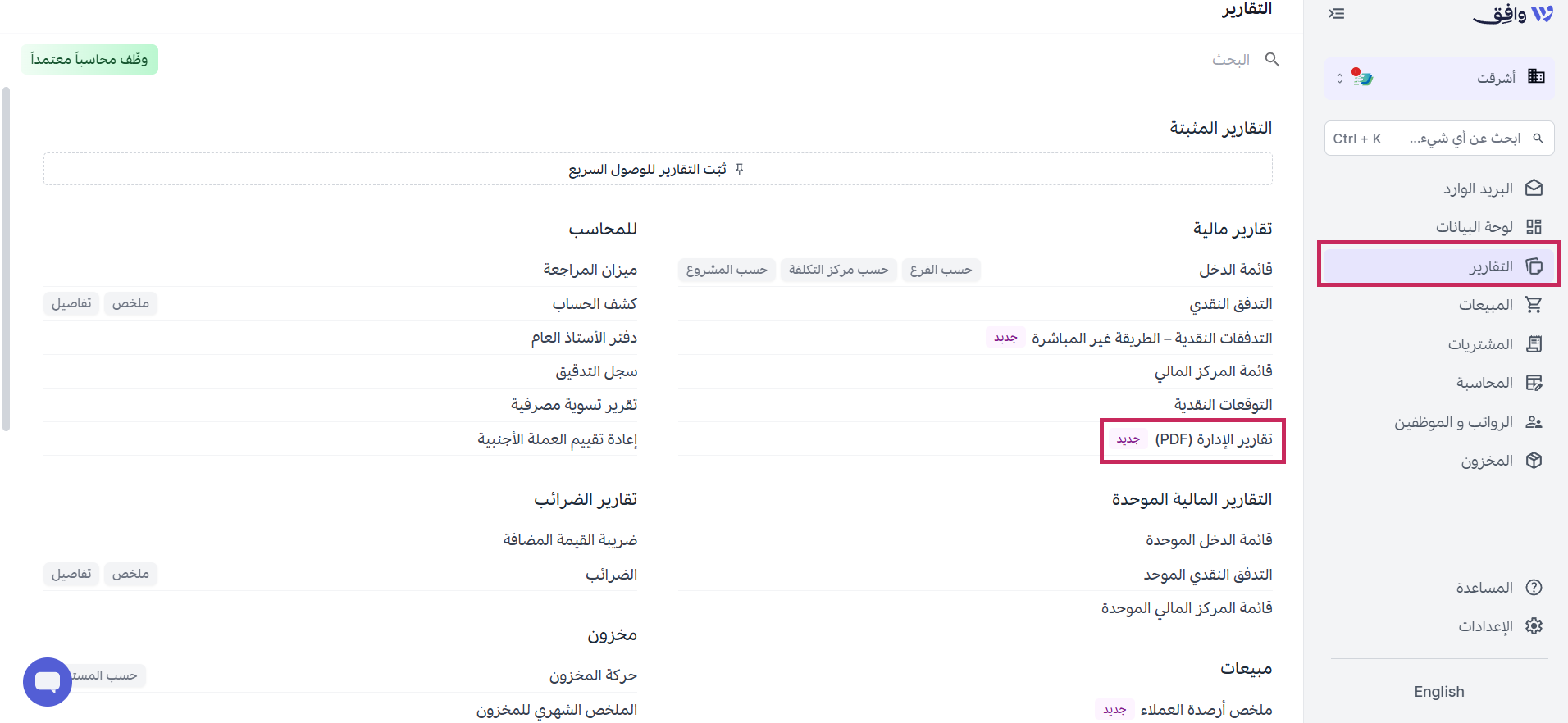
Task: Open the Inbox (البريد الوارد) envelope icon
Action: (1534, 189)
